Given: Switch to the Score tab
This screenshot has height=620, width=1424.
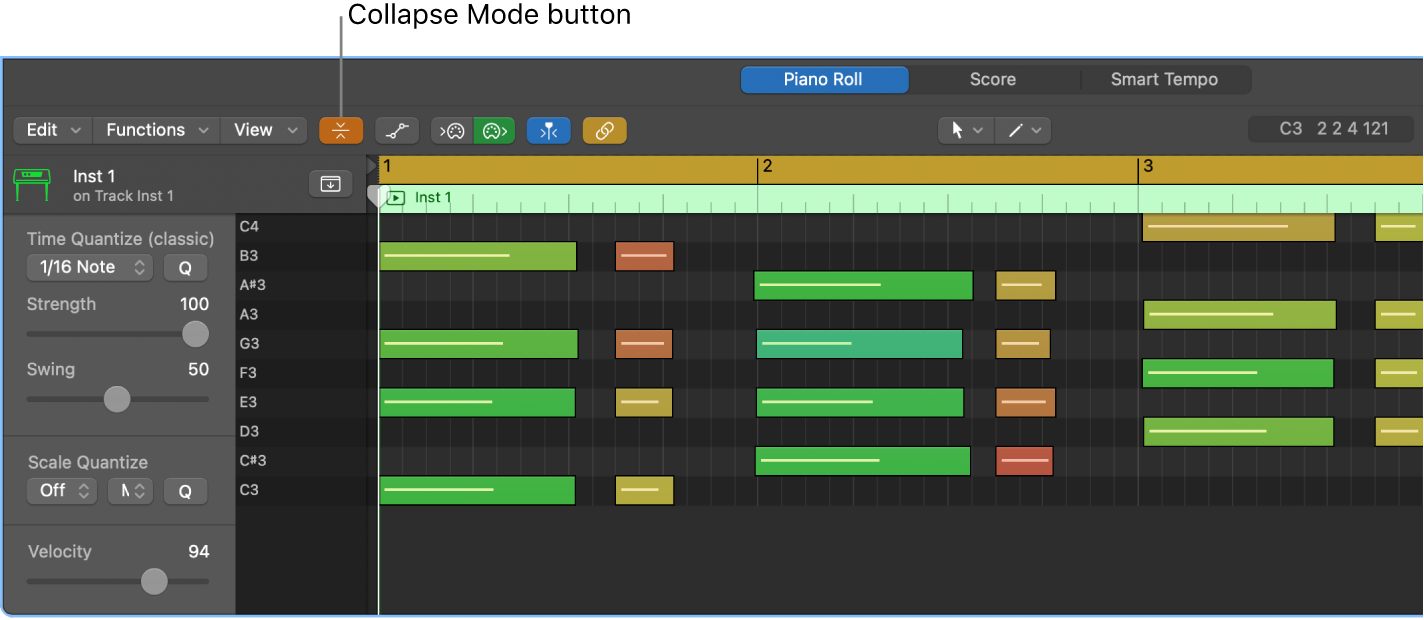Looking at the screenshot, I should [993, 80].
